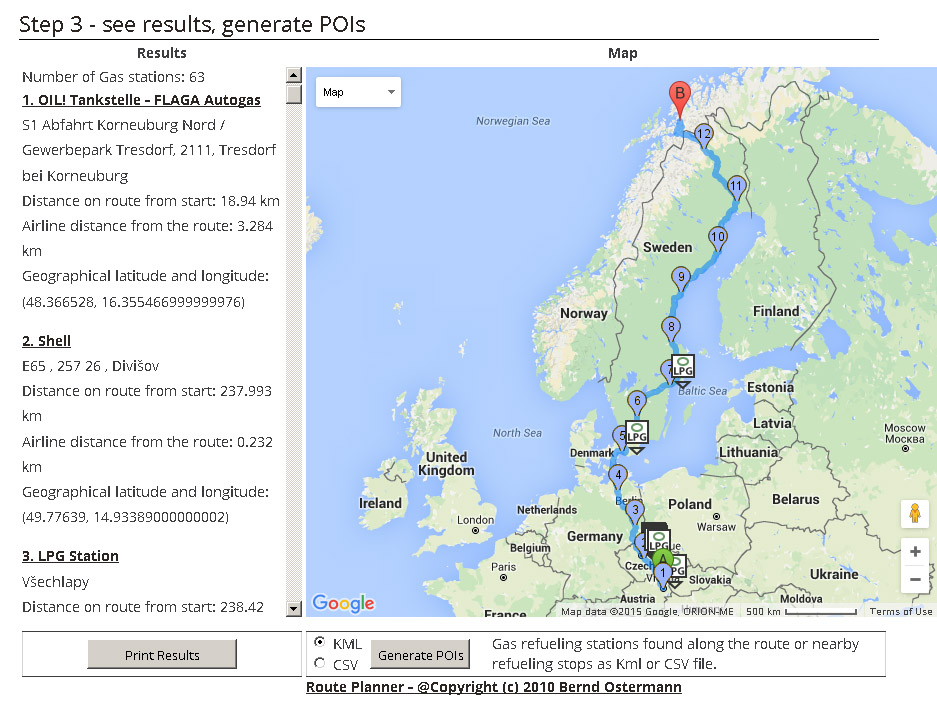Click the 'Všechlapy' address text
This screenshot has width=937, height=701.
coord(56,581)
